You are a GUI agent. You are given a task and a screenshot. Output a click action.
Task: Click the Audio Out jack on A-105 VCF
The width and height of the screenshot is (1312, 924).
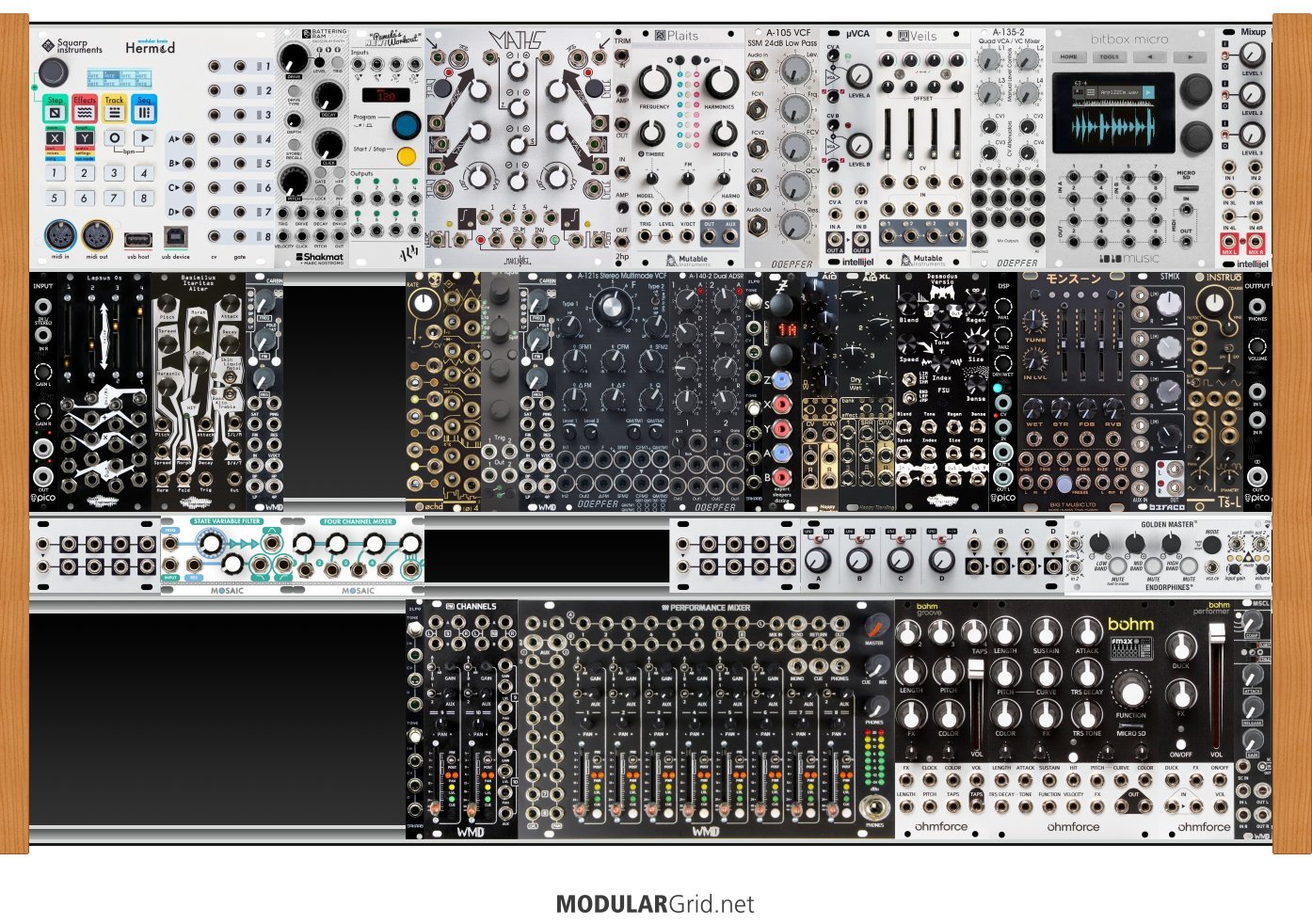760,227
